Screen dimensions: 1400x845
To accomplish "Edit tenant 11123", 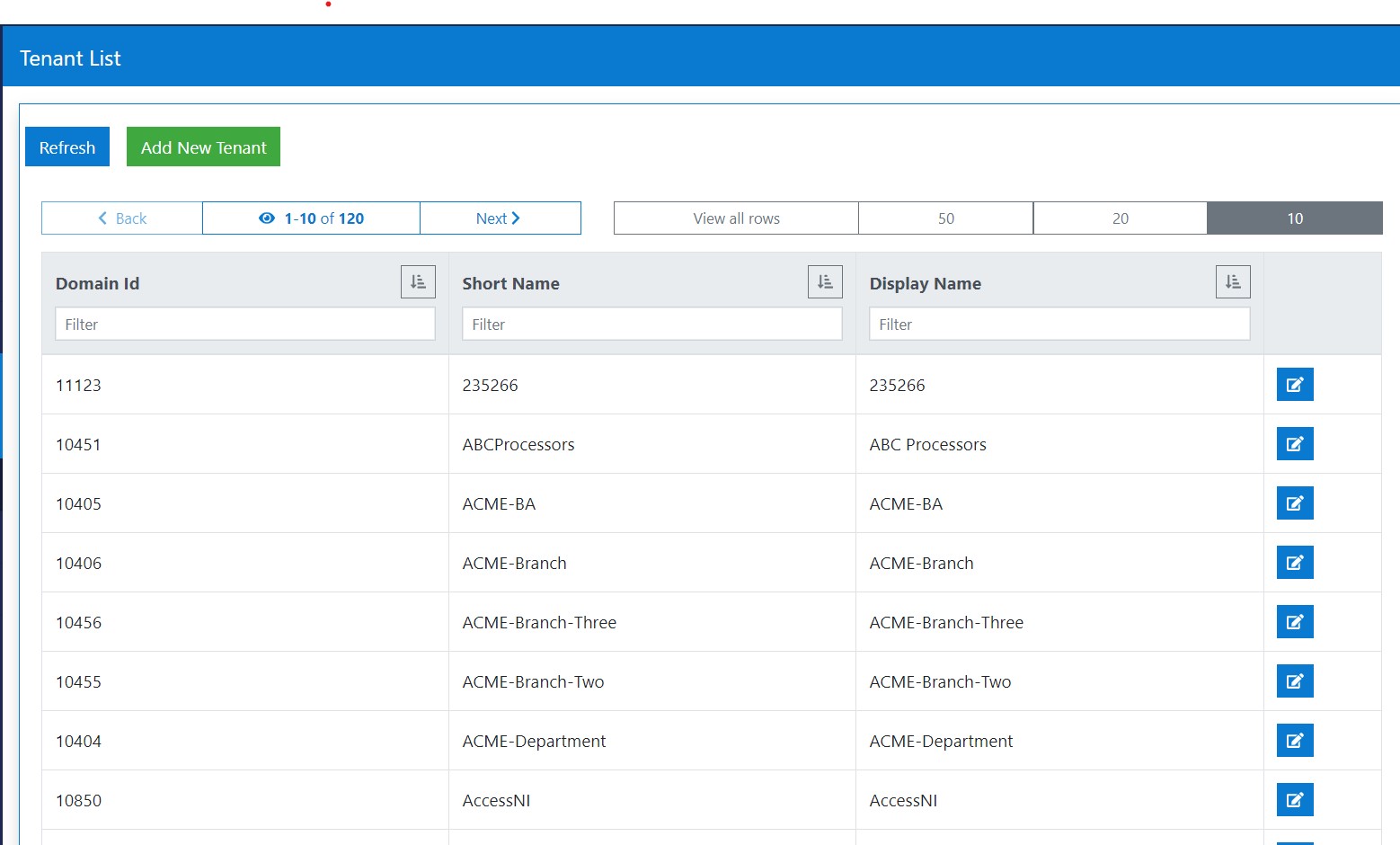I will pos(1294,384).
